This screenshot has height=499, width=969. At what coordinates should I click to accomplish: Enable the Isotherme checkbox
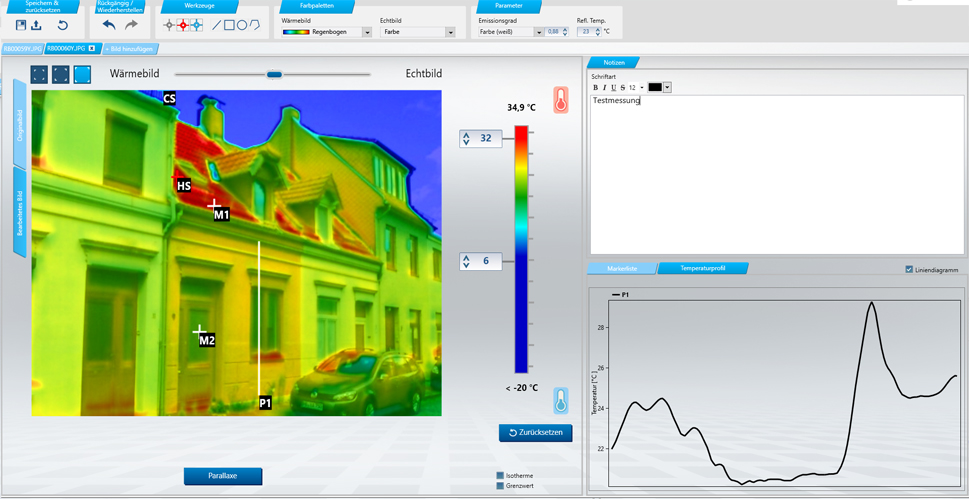[x=501, y=475]
